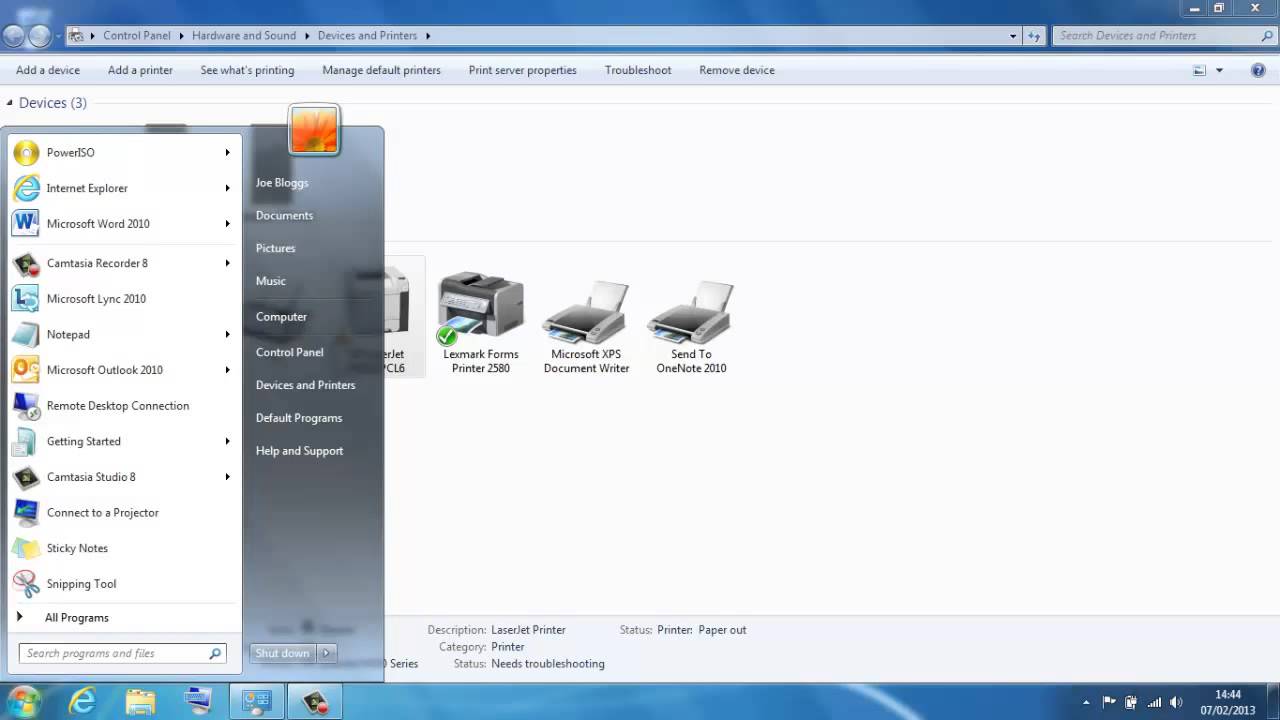The width and height of the screenshot is (1280, 720).
Task: Open Joe Bloggs personal folder
Action: click(282, 183)
